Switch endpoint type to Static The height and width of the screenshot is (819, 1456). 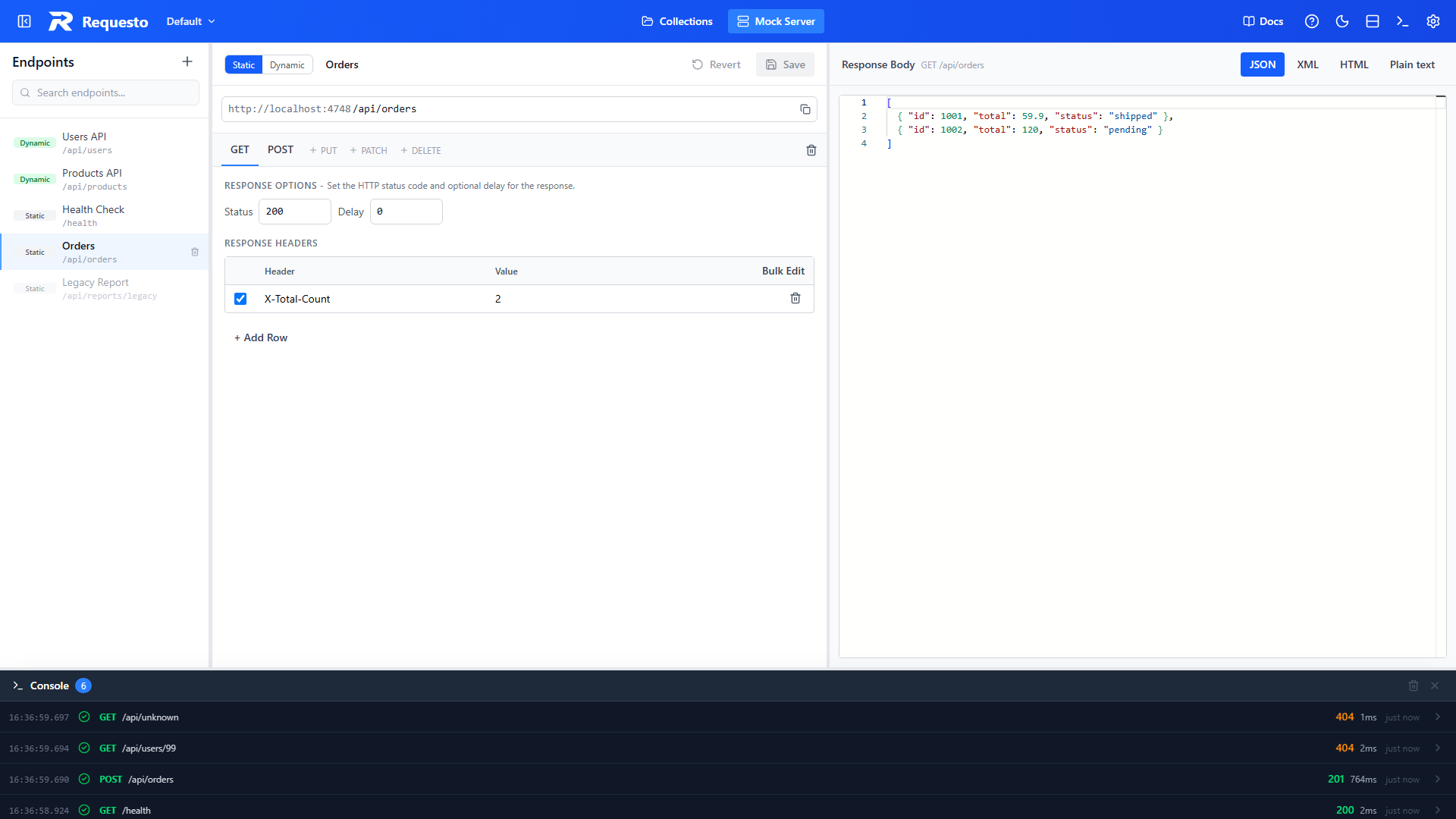pos(243,64)
